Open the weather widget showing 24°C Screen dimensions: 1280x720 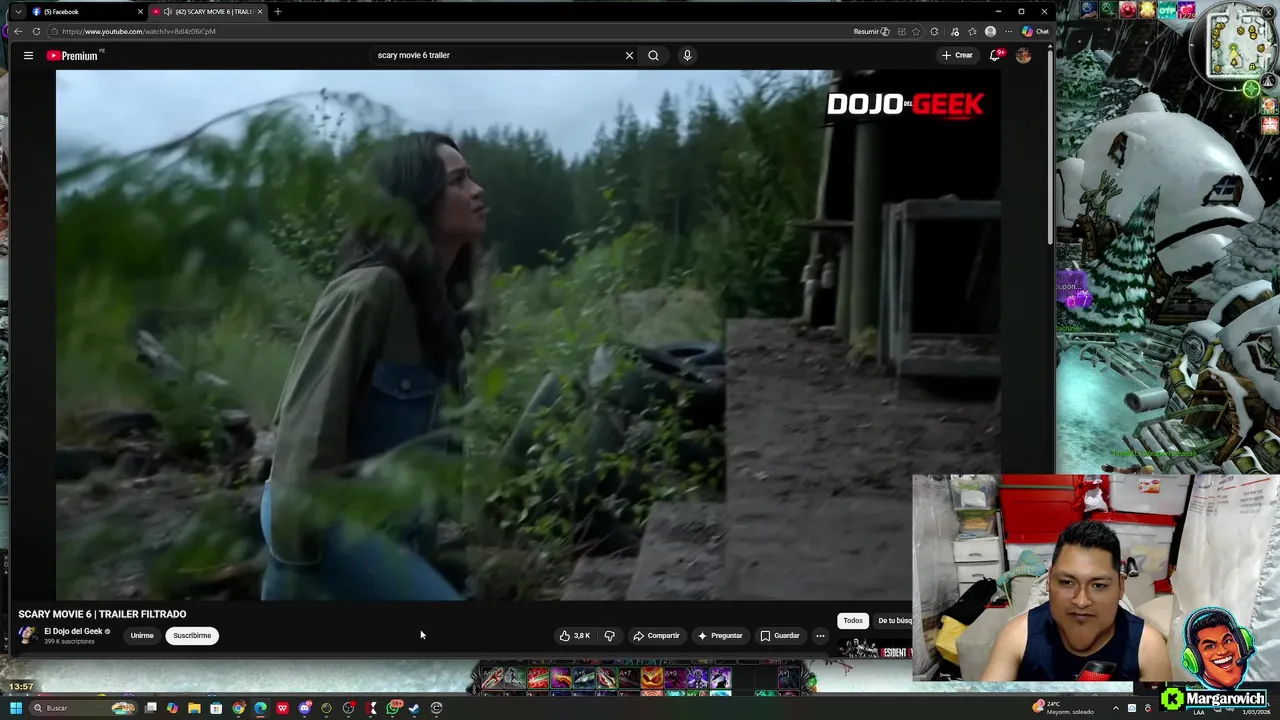[1064, 708]
